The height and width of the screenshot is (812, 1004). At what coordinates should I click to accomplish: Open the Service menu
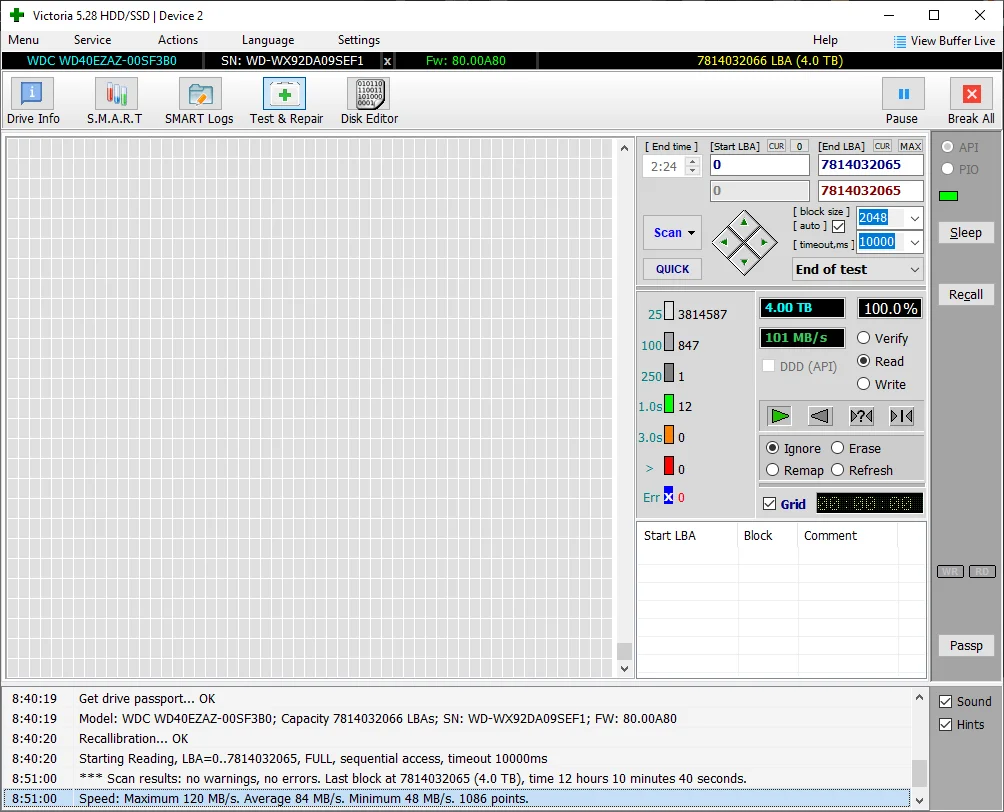click(92, 40)
